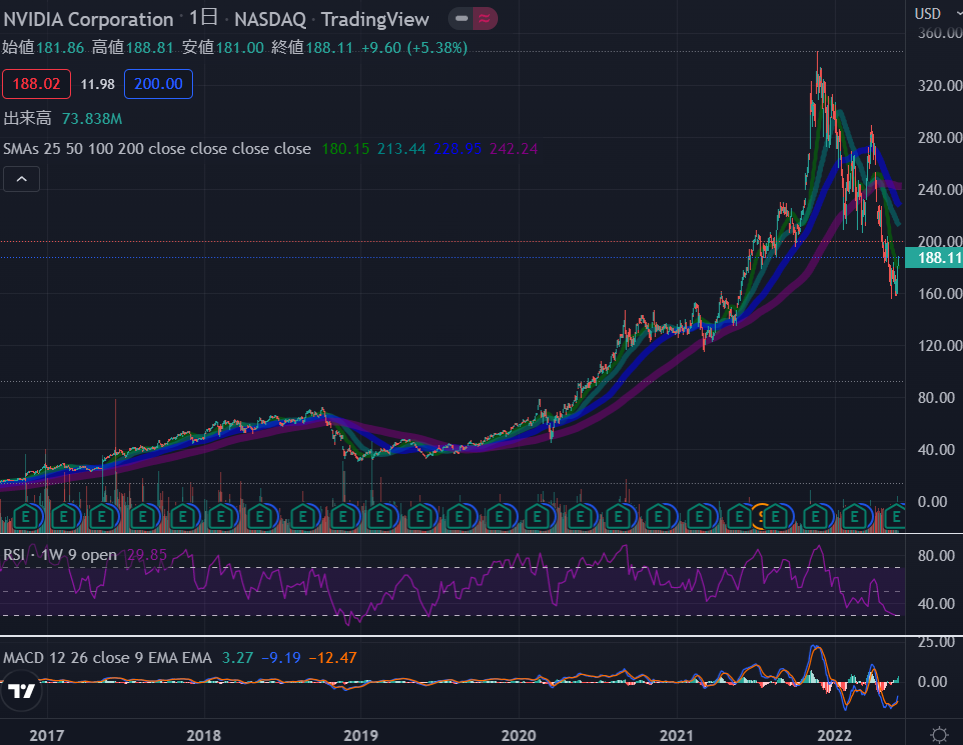Screen dimensions: 963x745
Task: Click the 2021 label on time axis
Action: [x=677, y=735]
